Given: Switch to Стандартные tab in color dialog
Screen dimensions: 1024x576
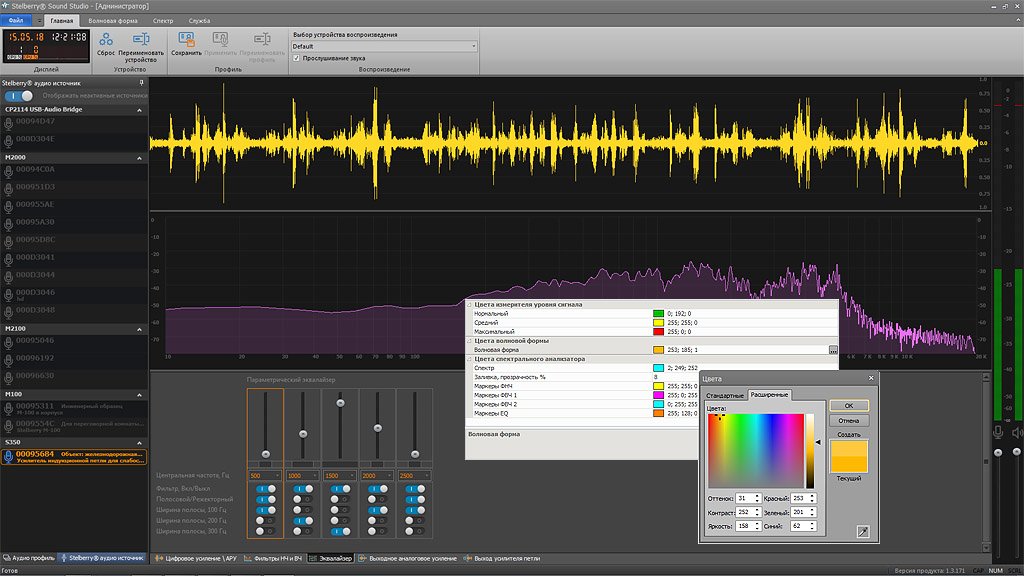Looking at the screenshot, I should click(x=726, y=395).
